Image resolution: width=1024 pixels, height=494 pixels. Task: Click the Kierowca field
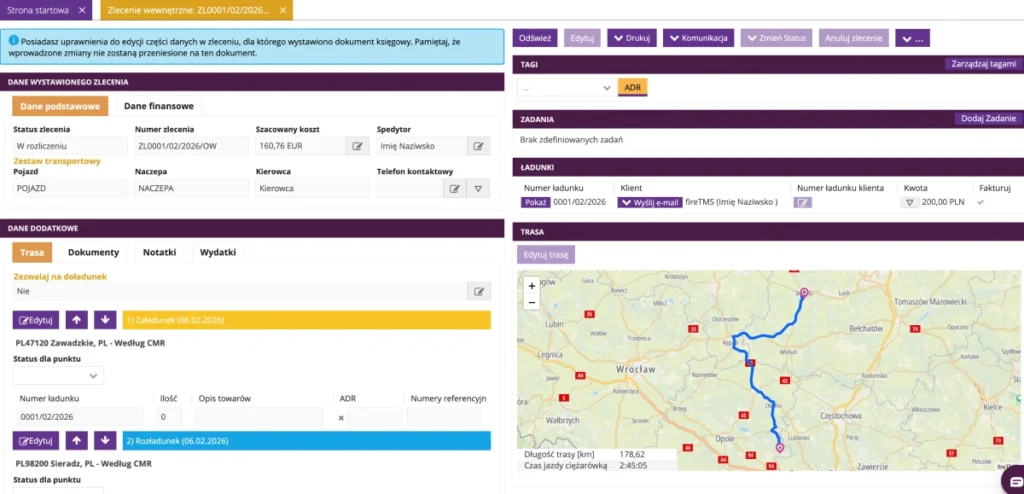pos(313,189)
